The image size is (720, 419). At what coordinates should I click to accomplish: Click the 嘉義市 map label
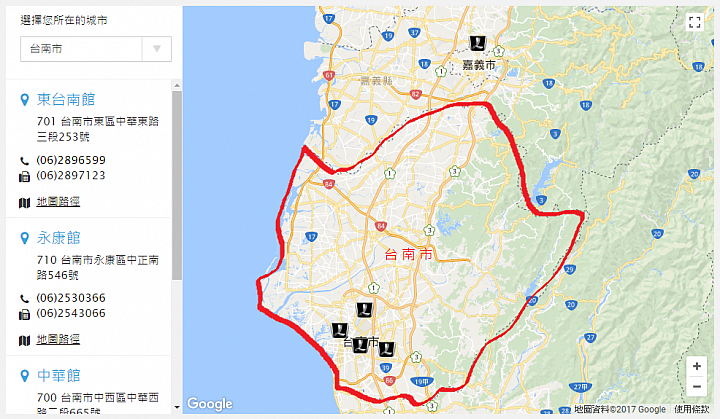[x=479, y=65]
